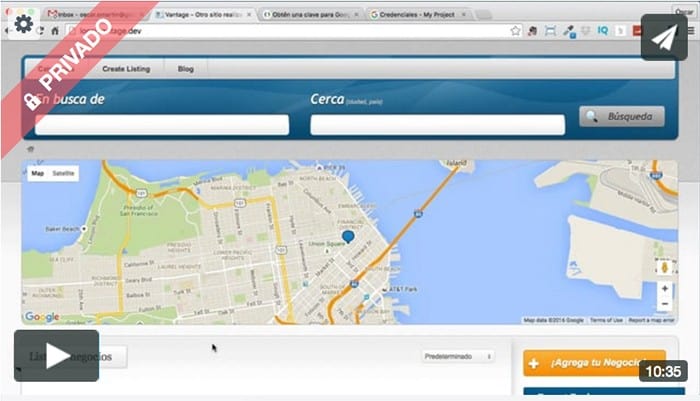Switch to Credenciales - My Project tab
The image size is (700, 401).
click(x=417, y=14)
